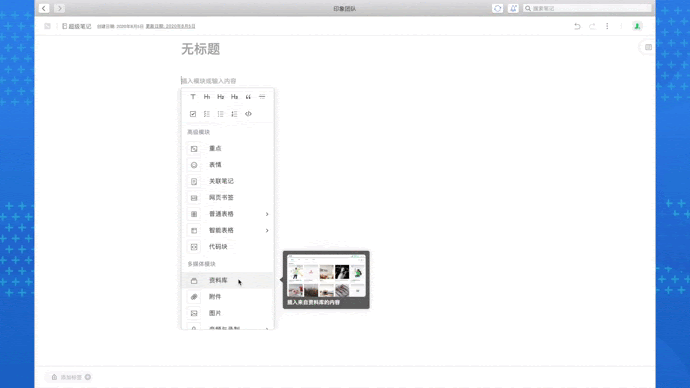Click the 普通表格 table icon
The width and height of the screenshot is (690, 388).
(194, 214)
